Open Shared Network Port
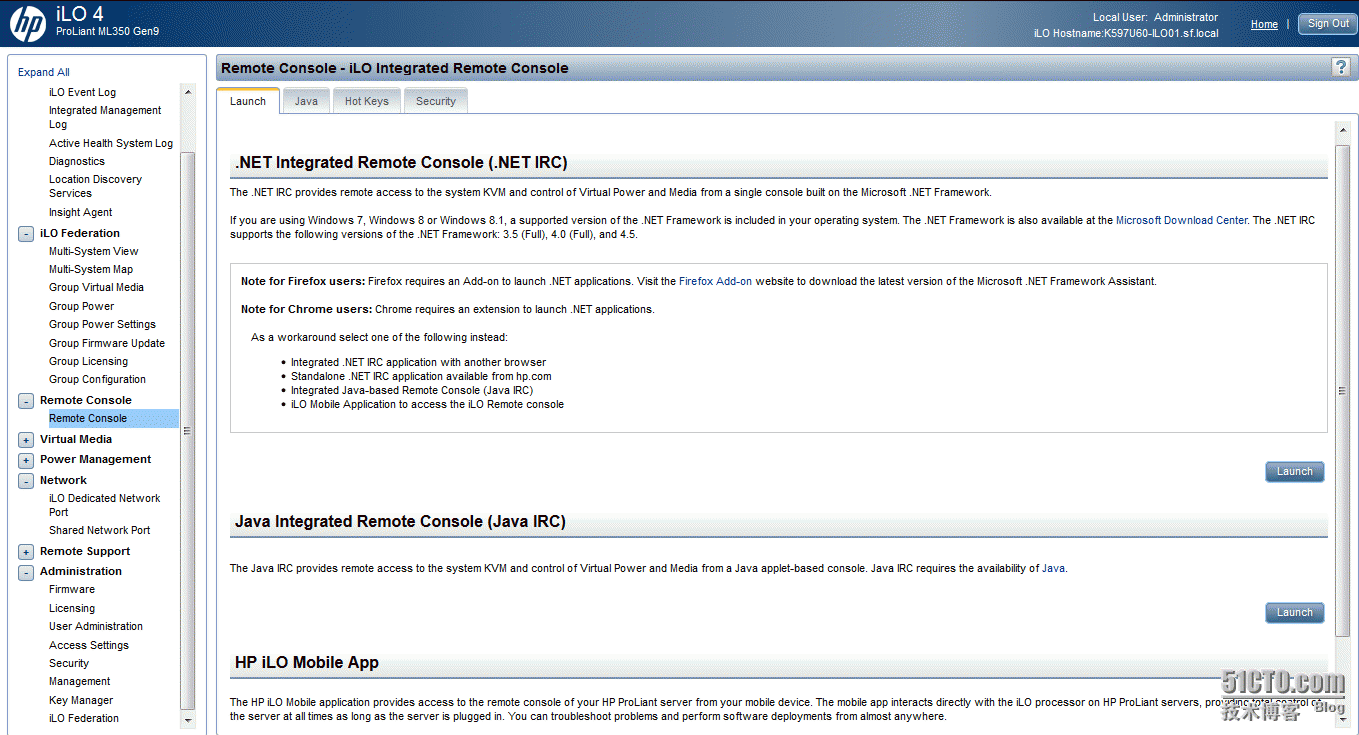 click(100, 530)
